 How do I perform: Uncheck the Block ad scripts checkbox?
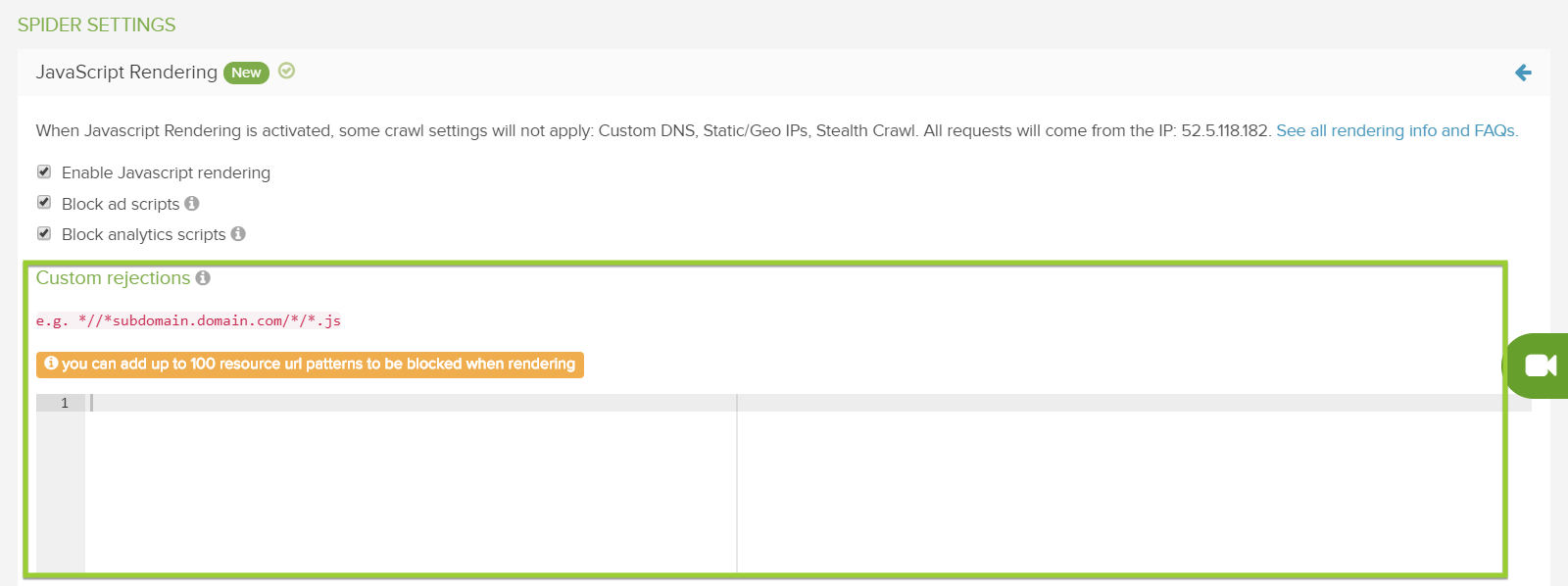click(44, 203)
